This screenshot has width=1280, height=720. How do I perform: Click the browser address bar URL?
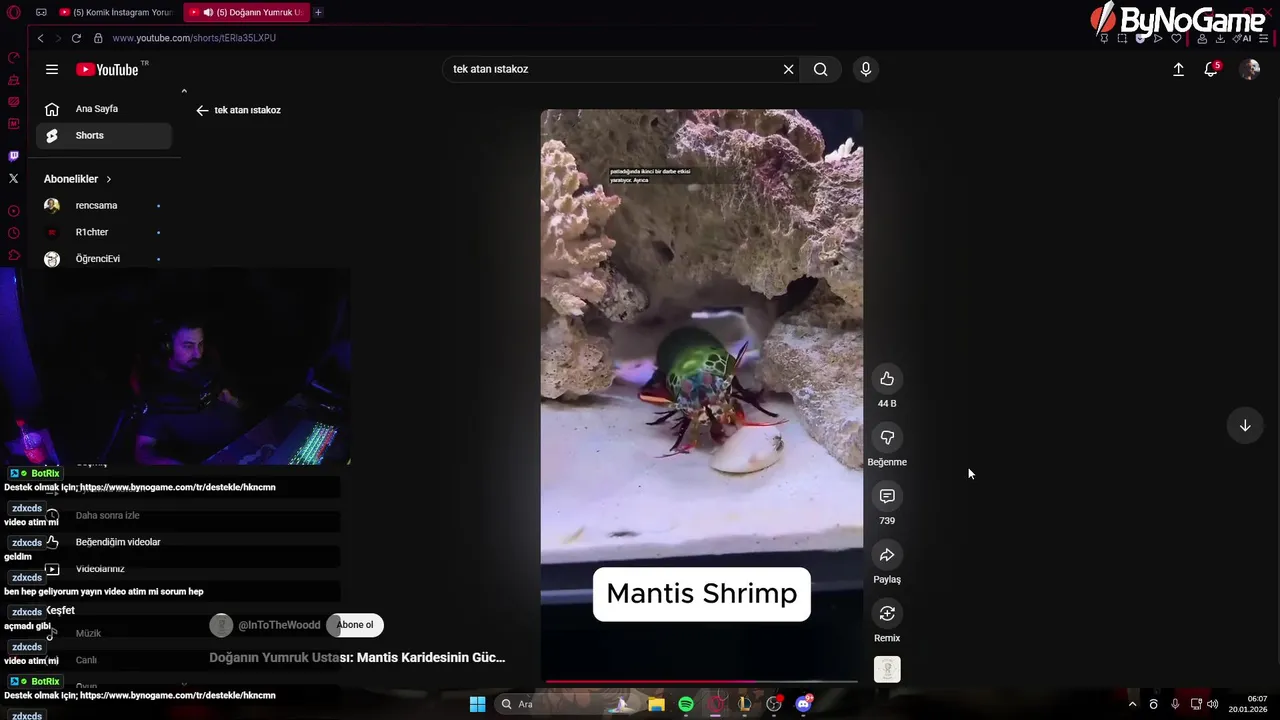[194, 38]
